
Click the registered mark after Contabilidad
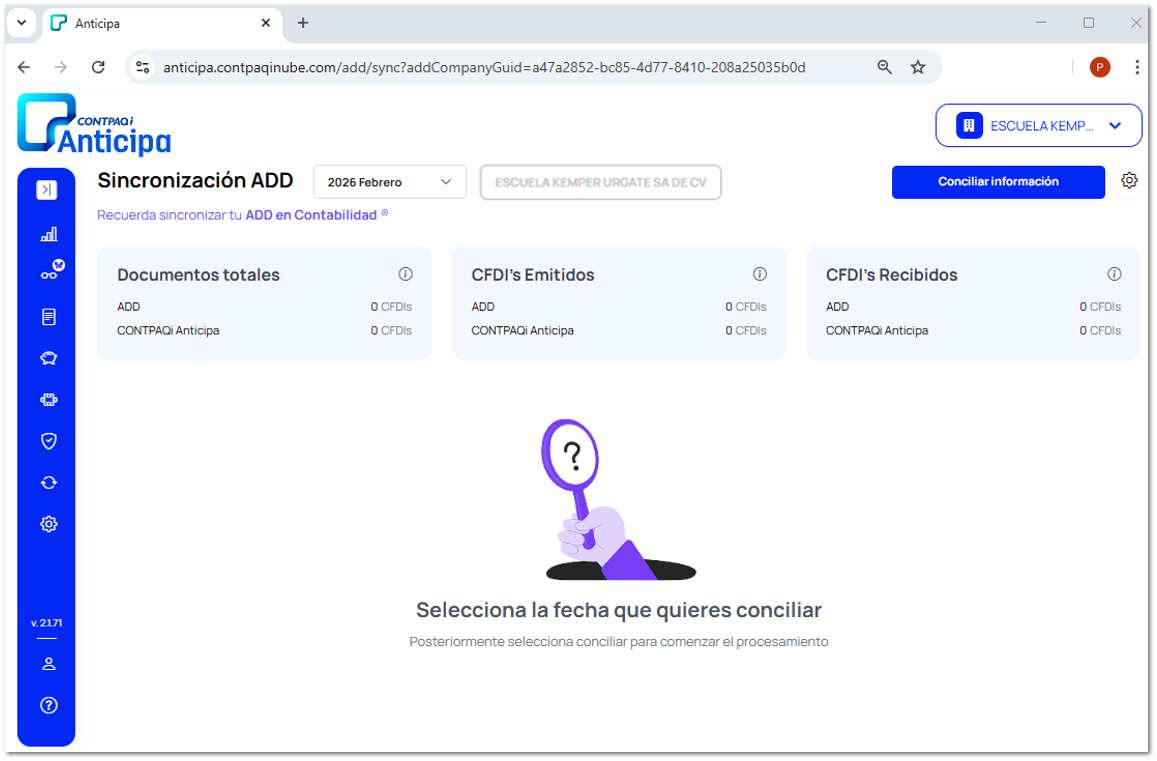384,213
